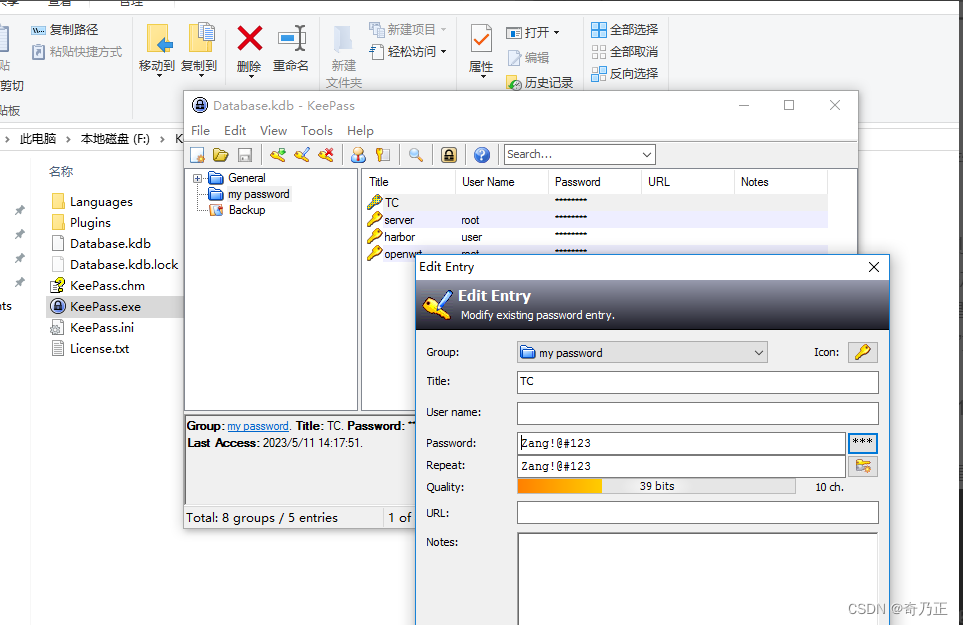Click the Select all icon in Explorer ribbon
Image resolution: width=963 pixels, height=625 pixels.
pyautogui.click(x=599, y=29)
